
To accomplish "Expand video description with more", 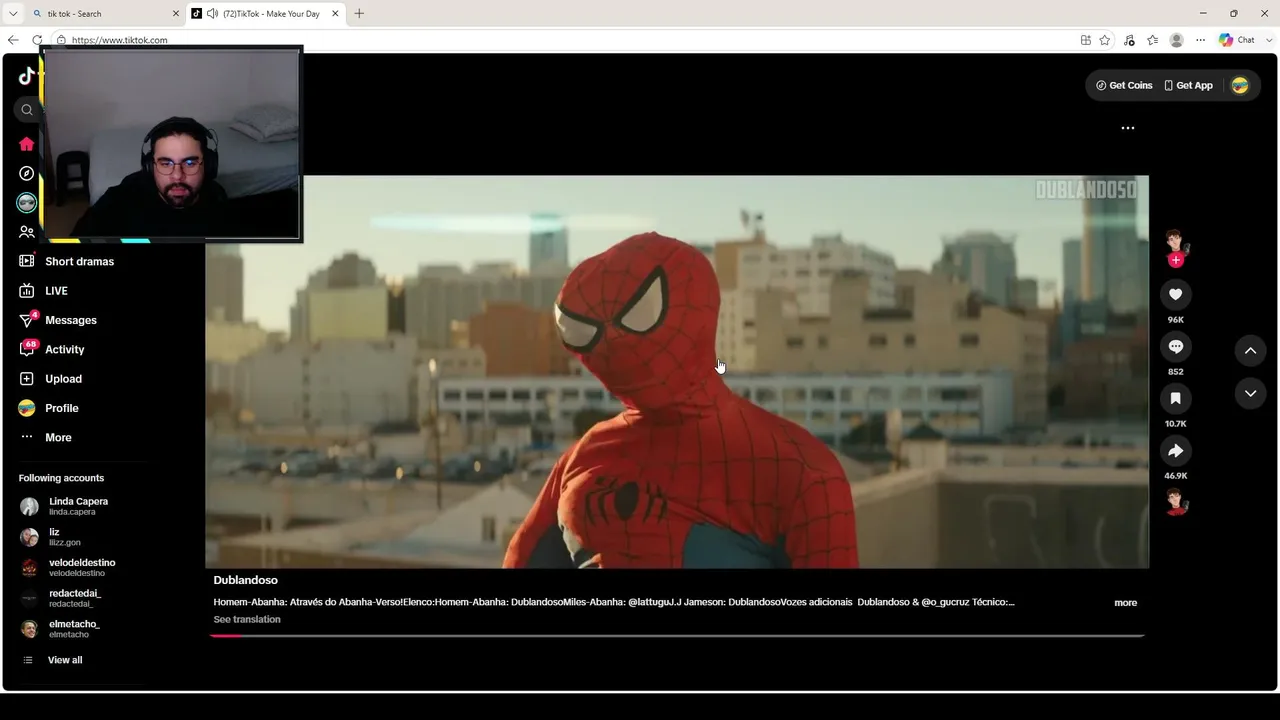I will 1126,603.
